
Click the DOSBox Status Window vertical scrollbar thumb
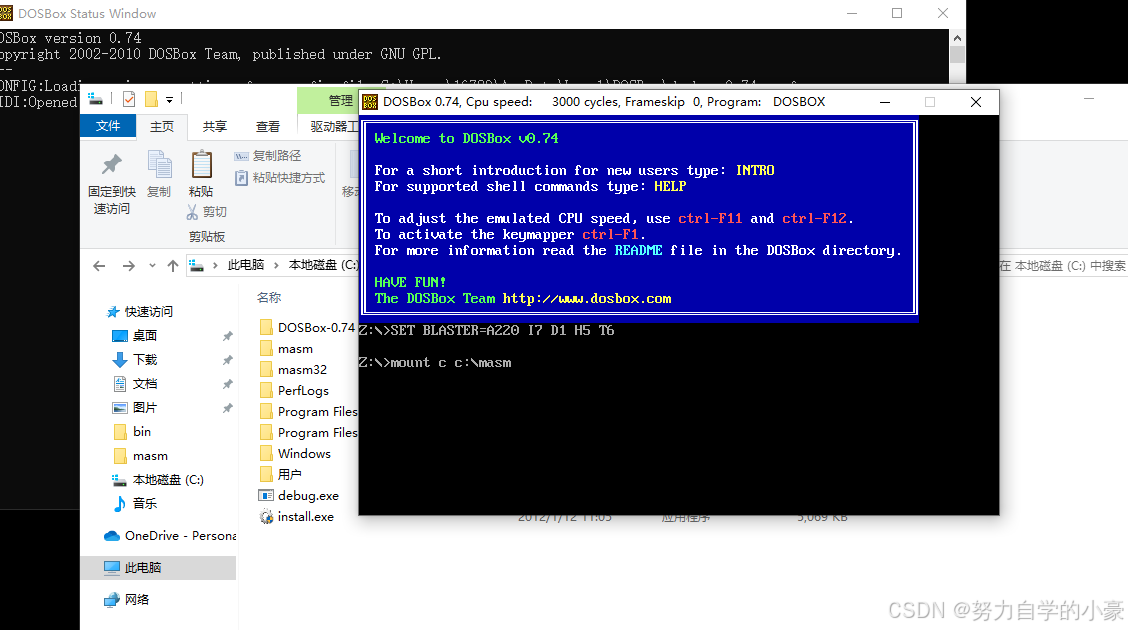click(x=957, y=55)
